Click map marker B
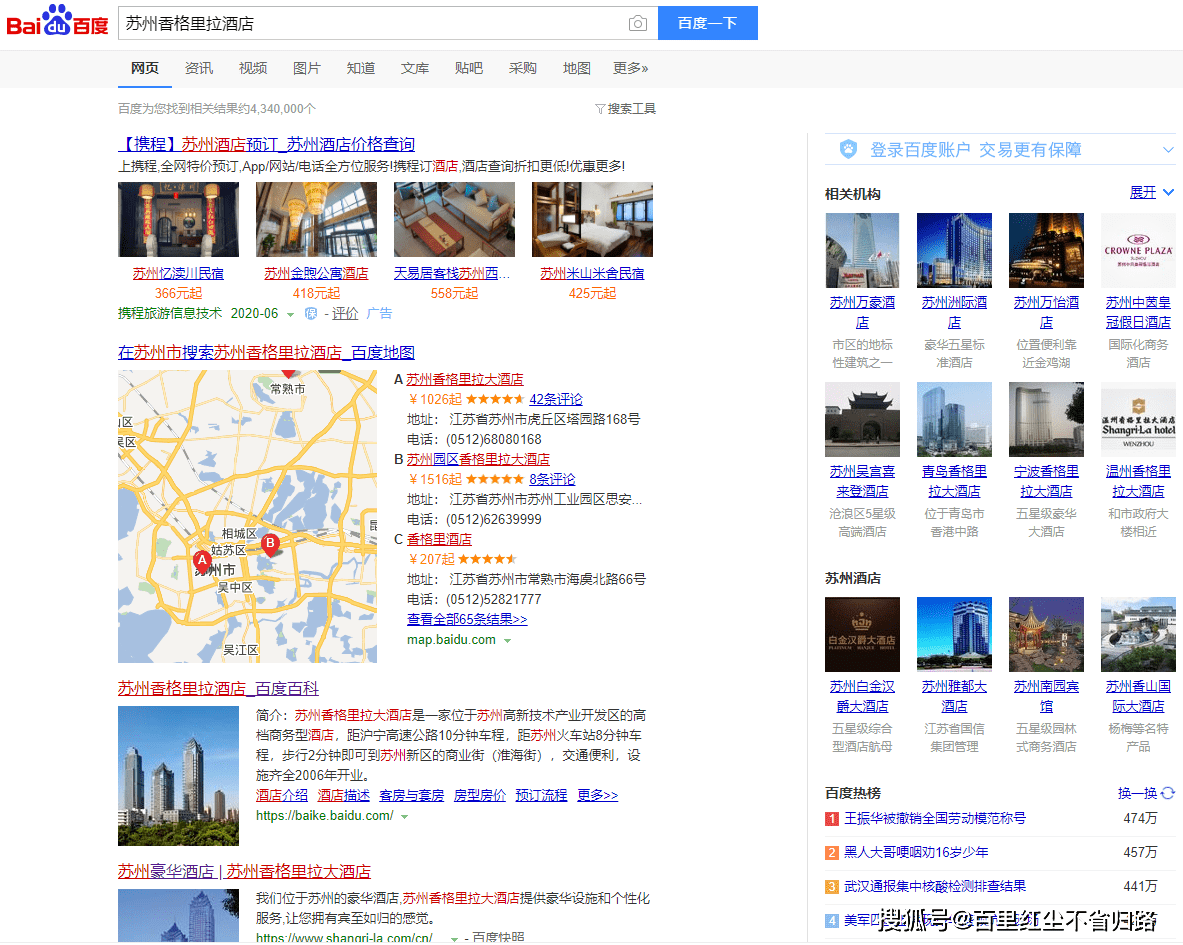 [x=270, y=543]
